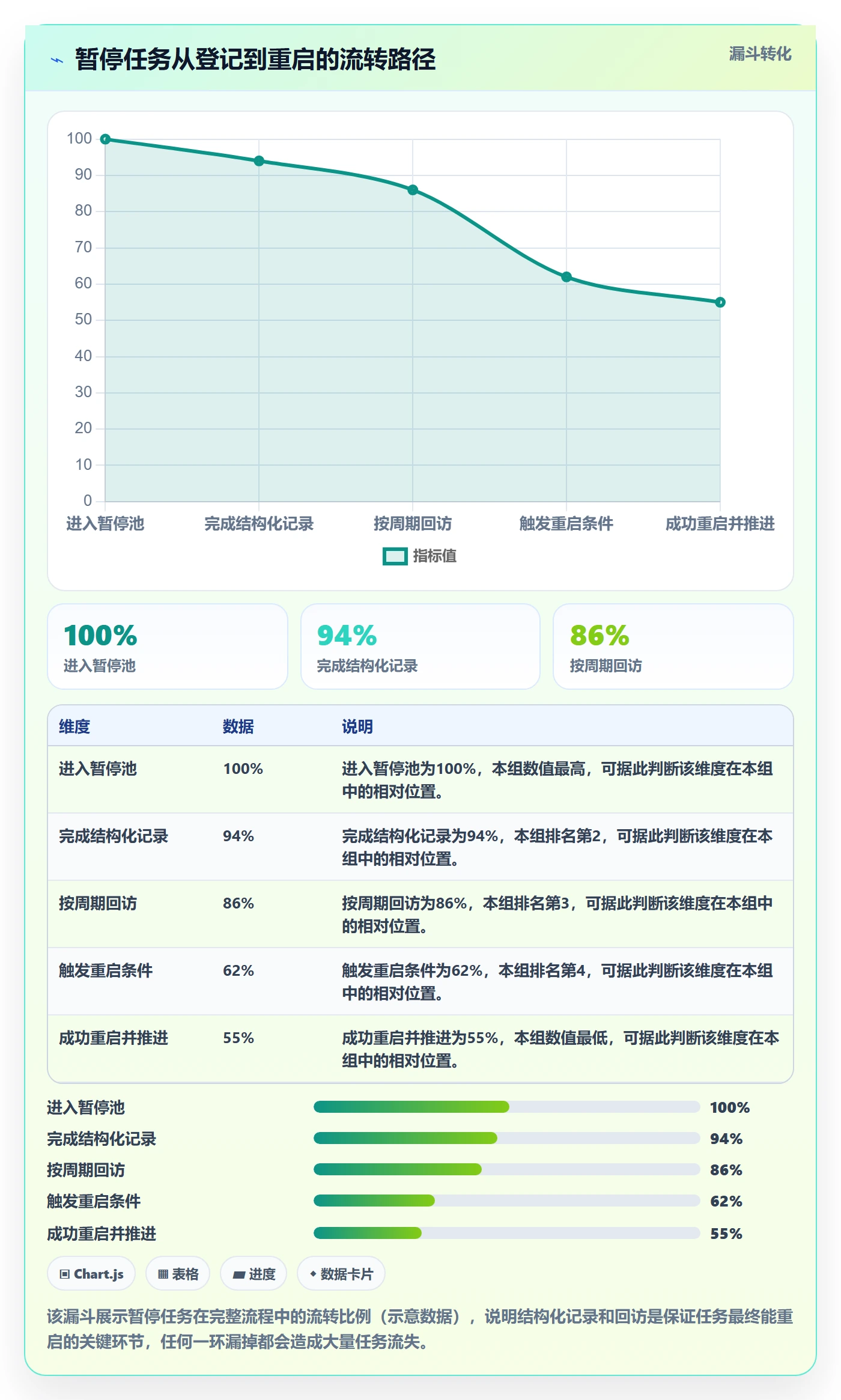Image resolution: width=841 pixels, height=1400 pixels.
Task: Toggle the 指标值 legend swatch
Action: pyautogui.click(x=395, y=556)
